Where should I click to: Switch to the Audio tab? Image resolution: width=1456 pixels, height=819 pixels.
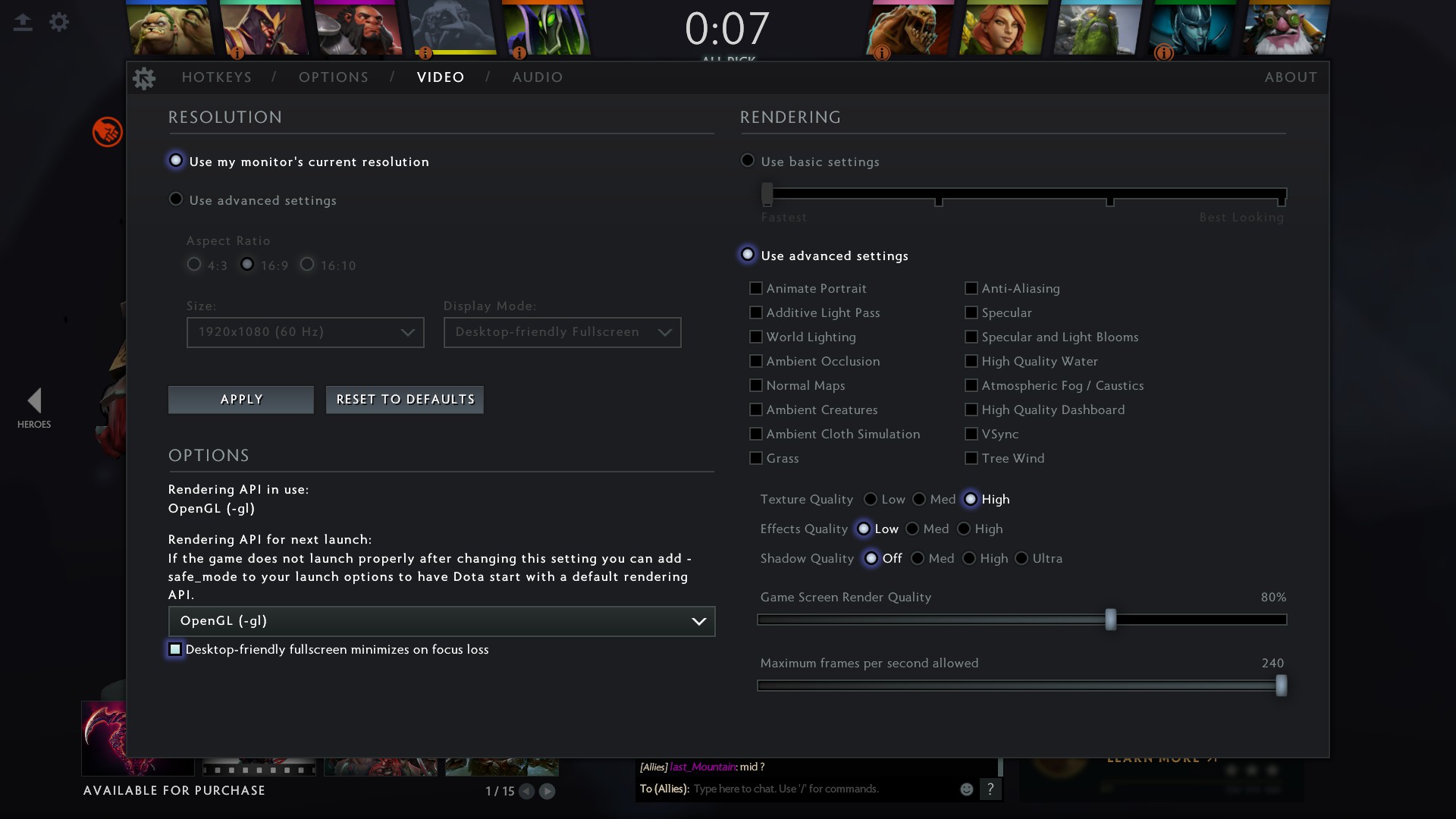click(537, 77)
